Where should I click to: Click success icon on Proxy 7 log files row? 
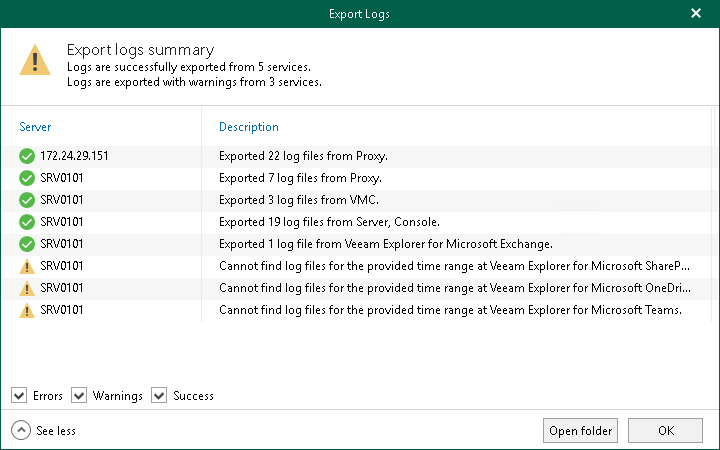(27, 178)
